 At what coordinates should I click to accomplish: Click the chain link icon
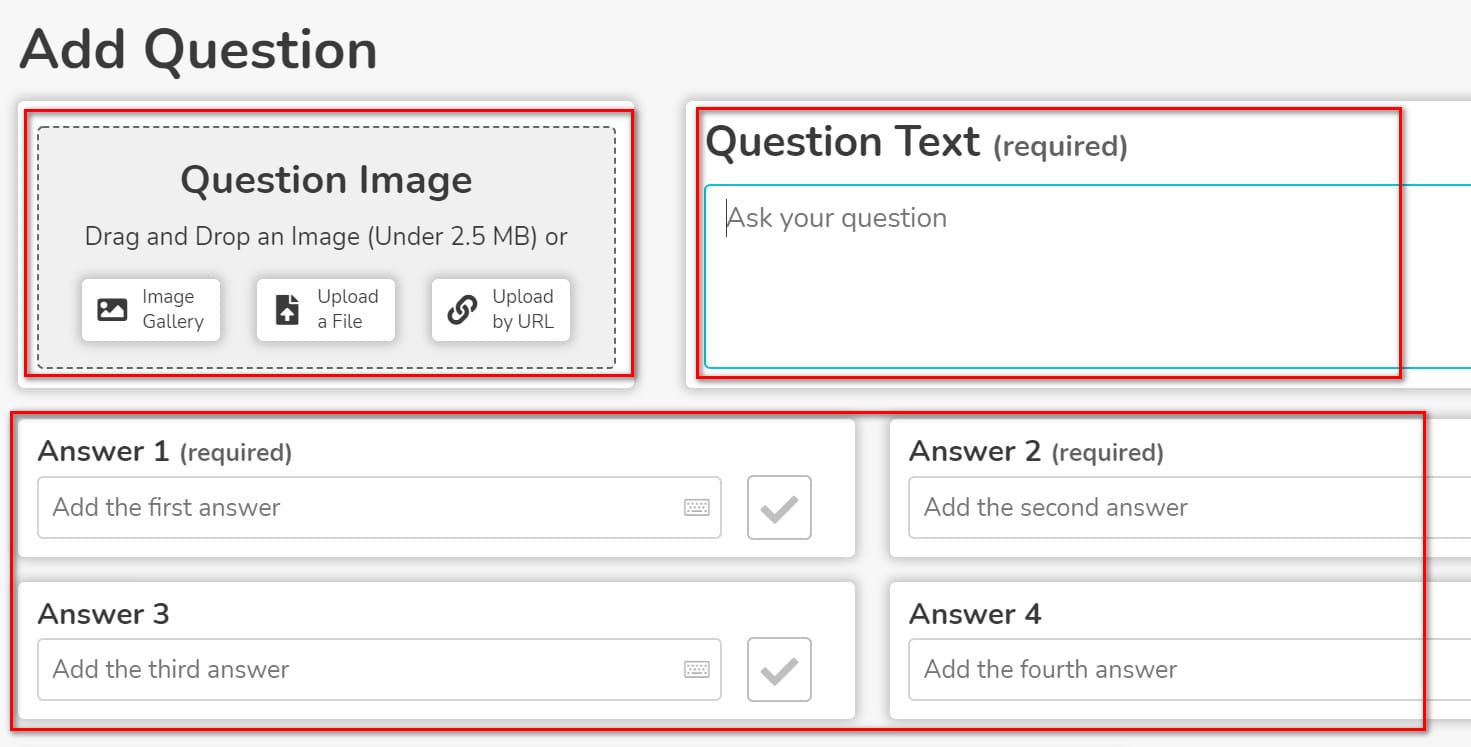(x=462, y=310)
